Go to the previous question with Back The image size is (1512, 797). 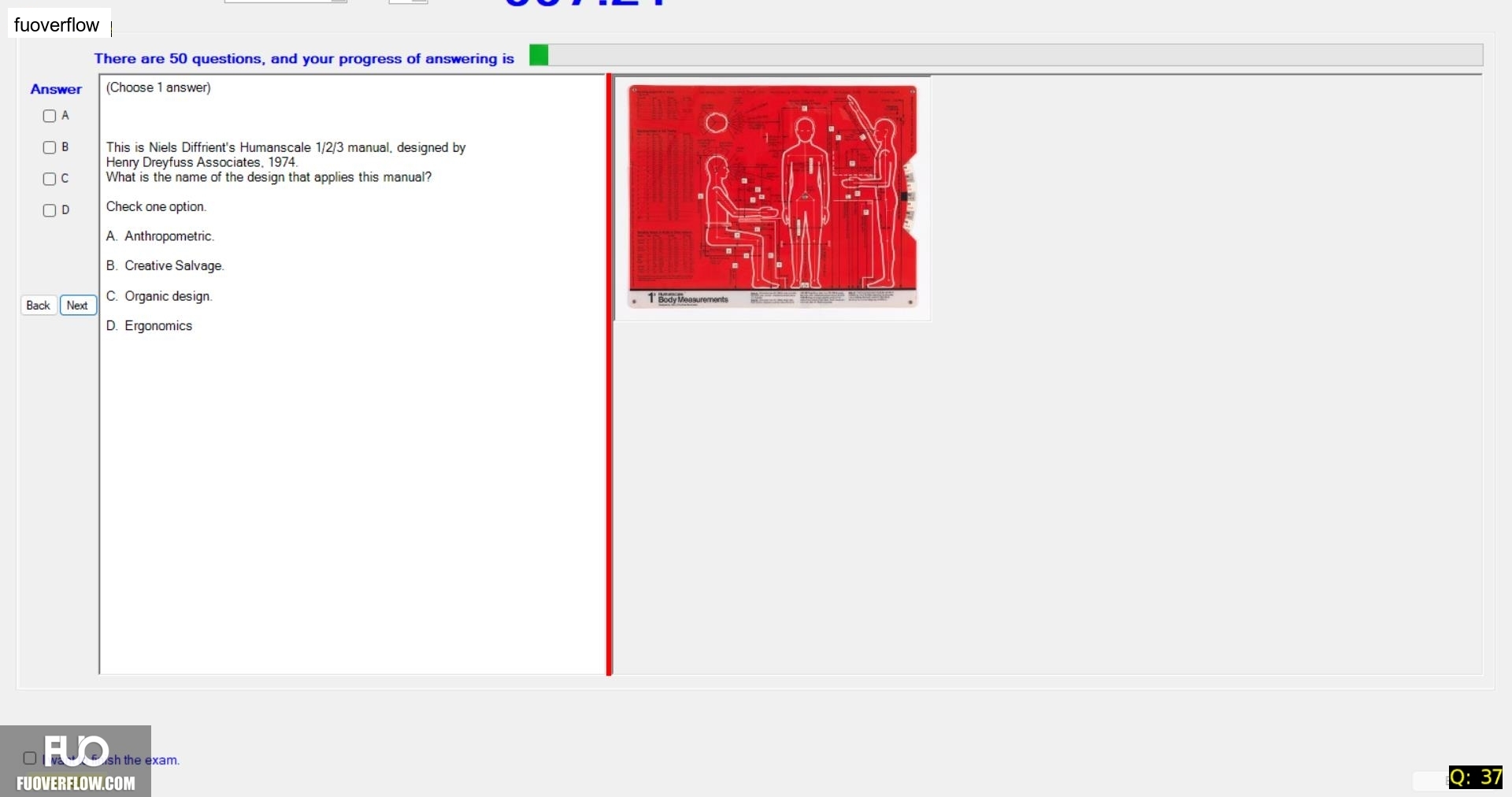click(x=38, y=306)
